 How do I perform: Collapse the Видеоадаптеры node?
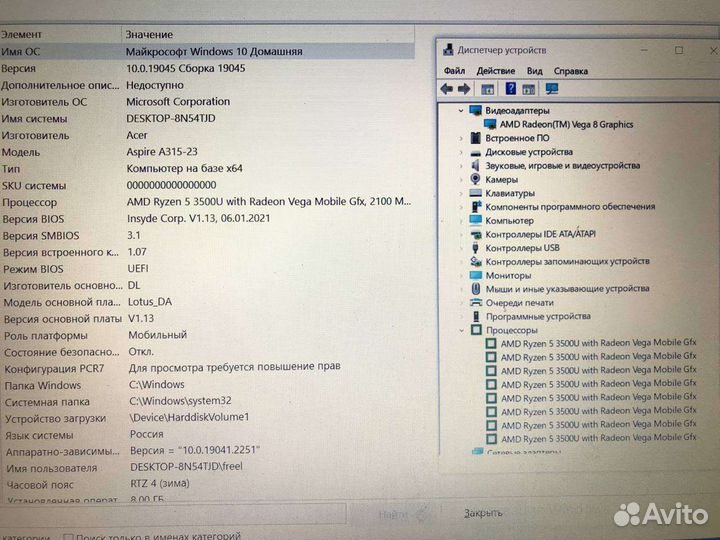pyautogui.click(x=461, y=111)
